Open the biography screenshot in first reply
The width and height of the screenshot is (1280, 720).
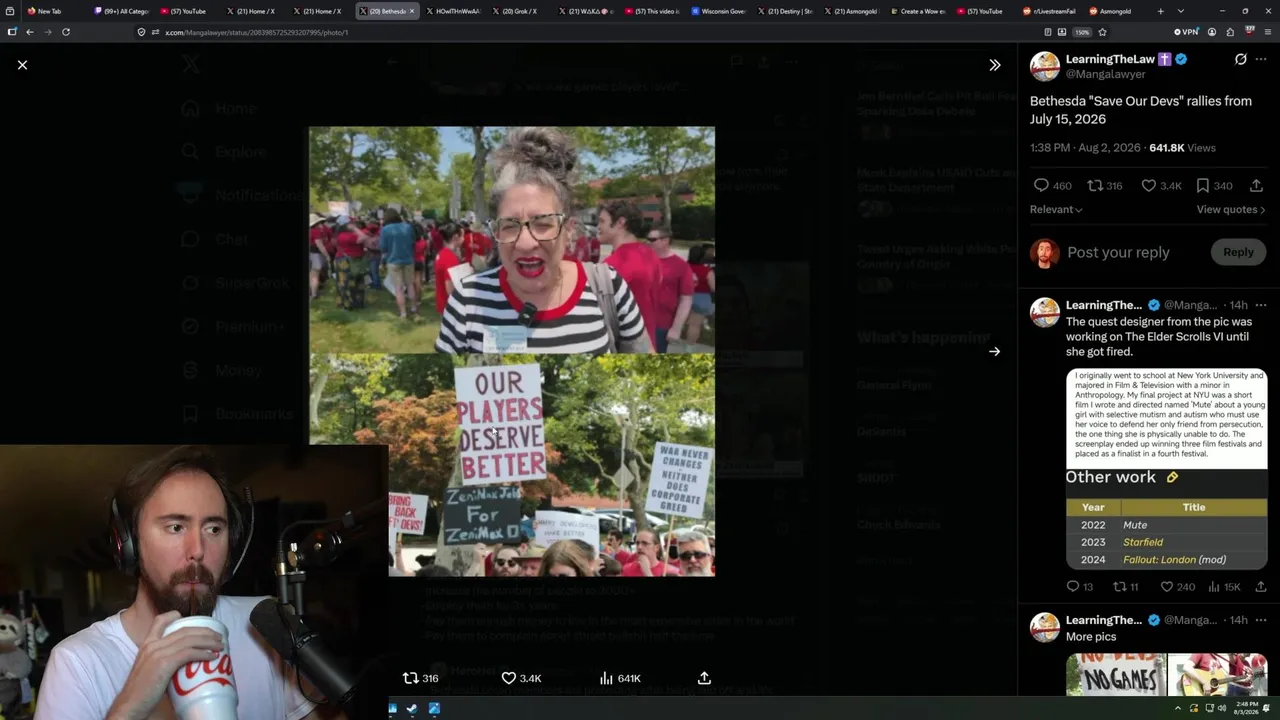point(1167,417)
